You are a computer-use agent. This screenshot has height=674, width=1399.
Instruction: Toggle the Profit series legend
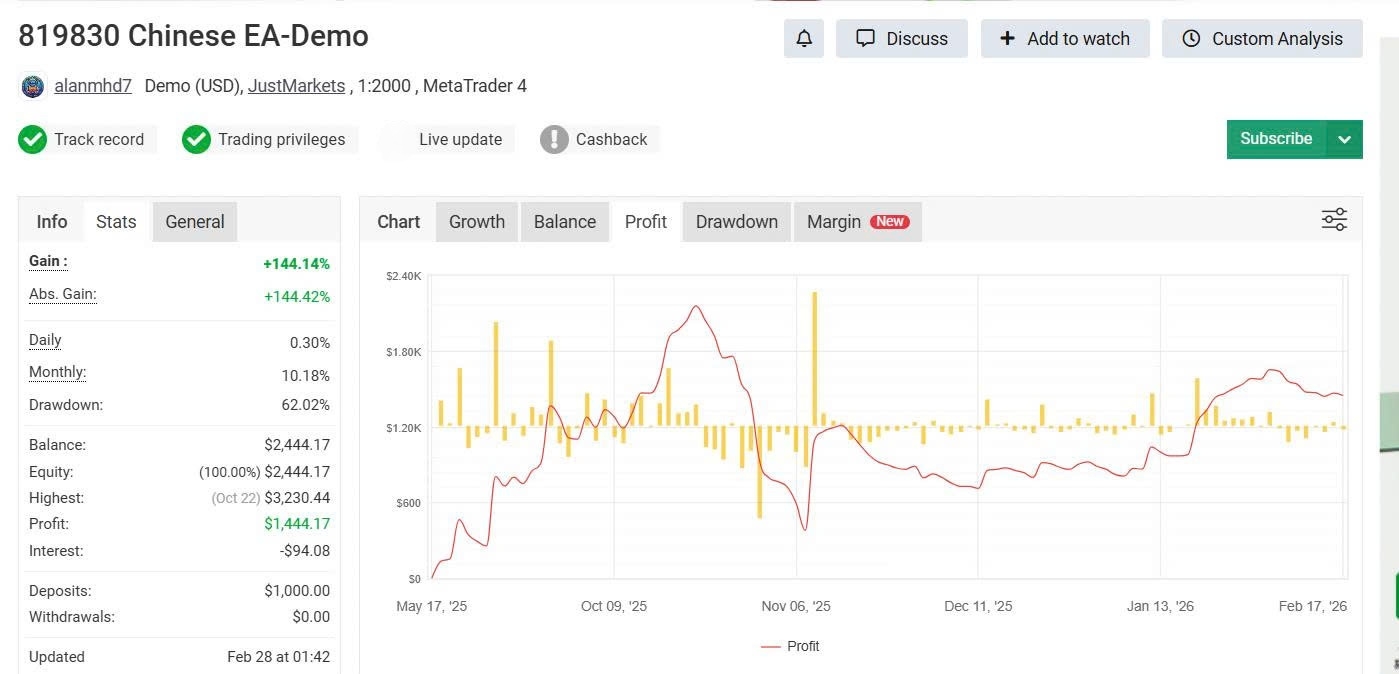point(790,646)
